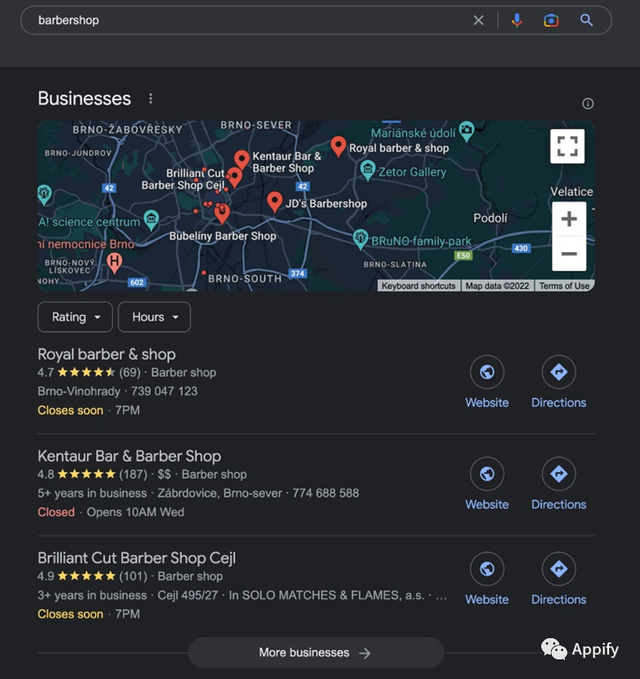Click the (187) review count for Kentaur Bar
The height and width of the screenshot is (679, 640).
tap(133, 474)
